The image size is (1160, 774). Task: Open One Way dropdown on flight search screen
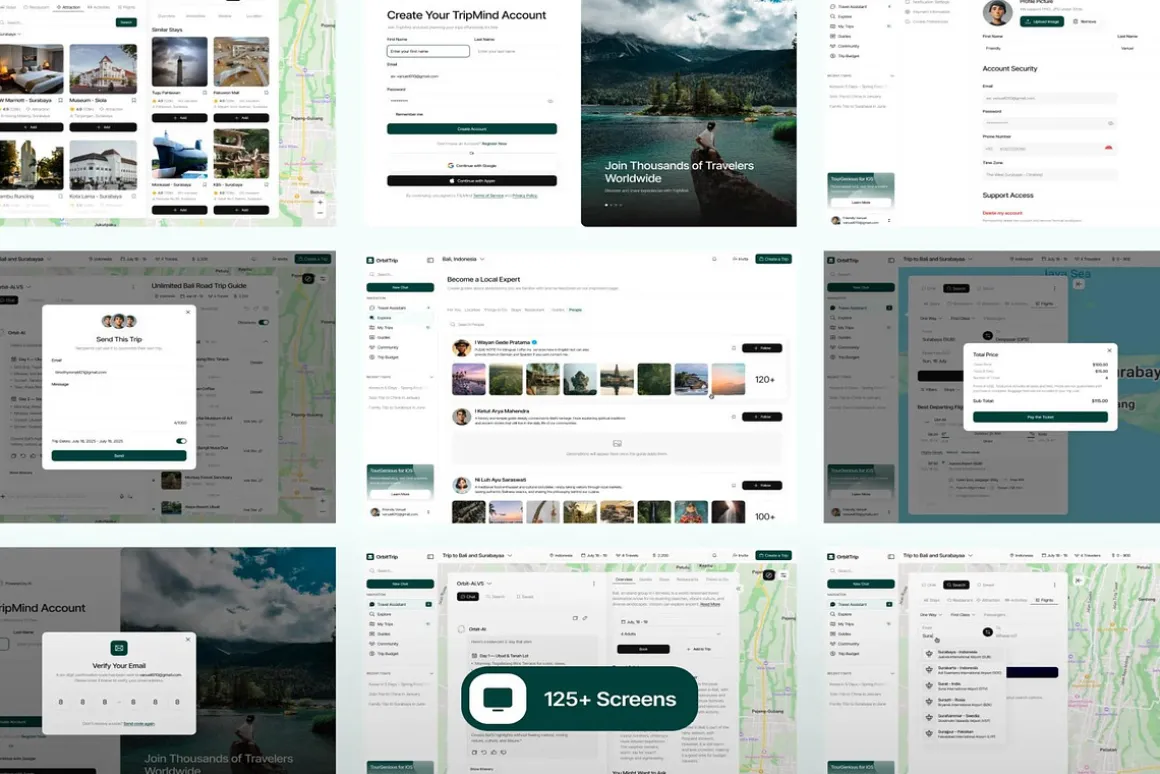pyautogui.click(x=930, y=614)
